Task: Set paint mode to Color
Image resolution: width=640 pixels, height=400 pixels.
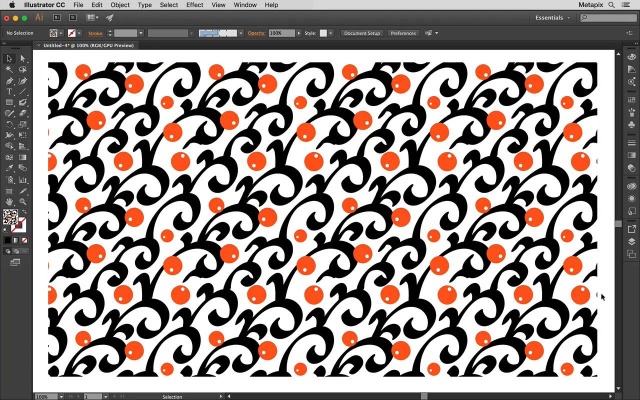Action: click(7, 240)
